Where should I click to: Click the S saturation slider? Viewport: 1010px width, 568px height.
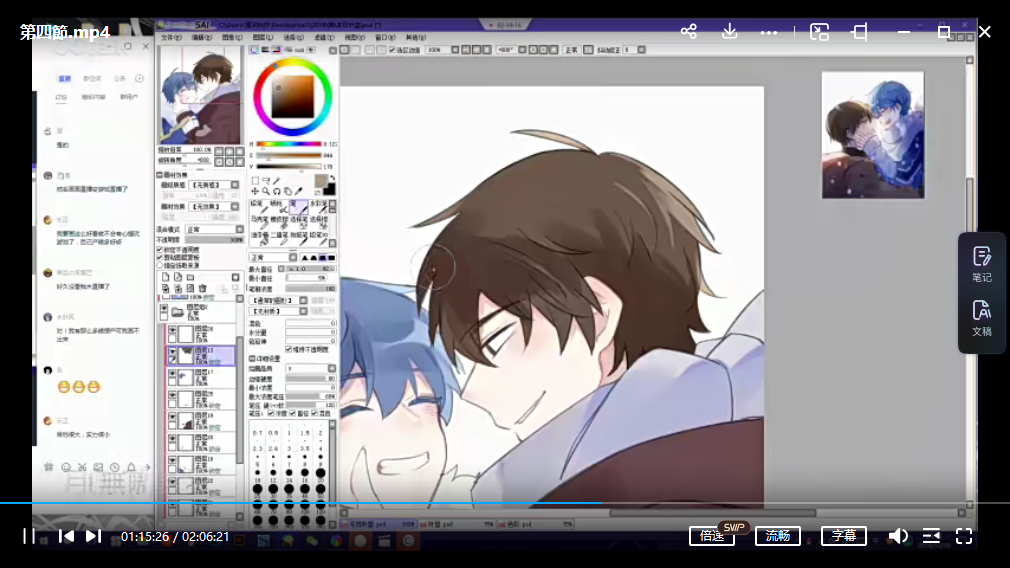pos(289,155)
